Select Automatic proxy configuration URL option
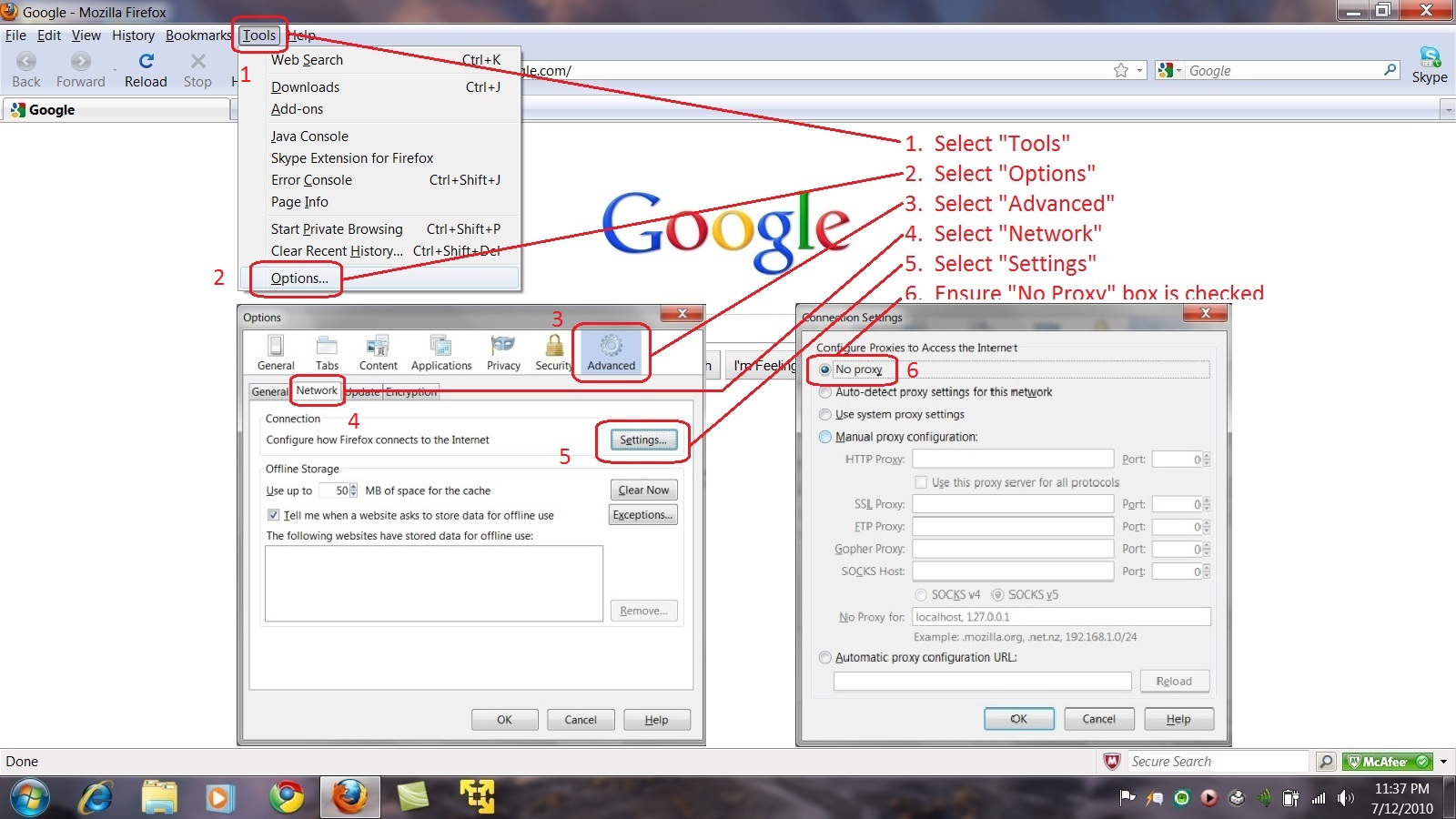1456x819 pixels. pyautogui.click(x=824, y=657)
